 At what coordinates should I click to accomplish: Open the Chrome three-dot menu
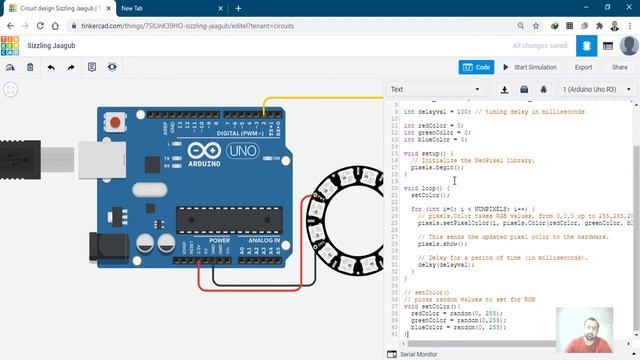tap(630, 26)
